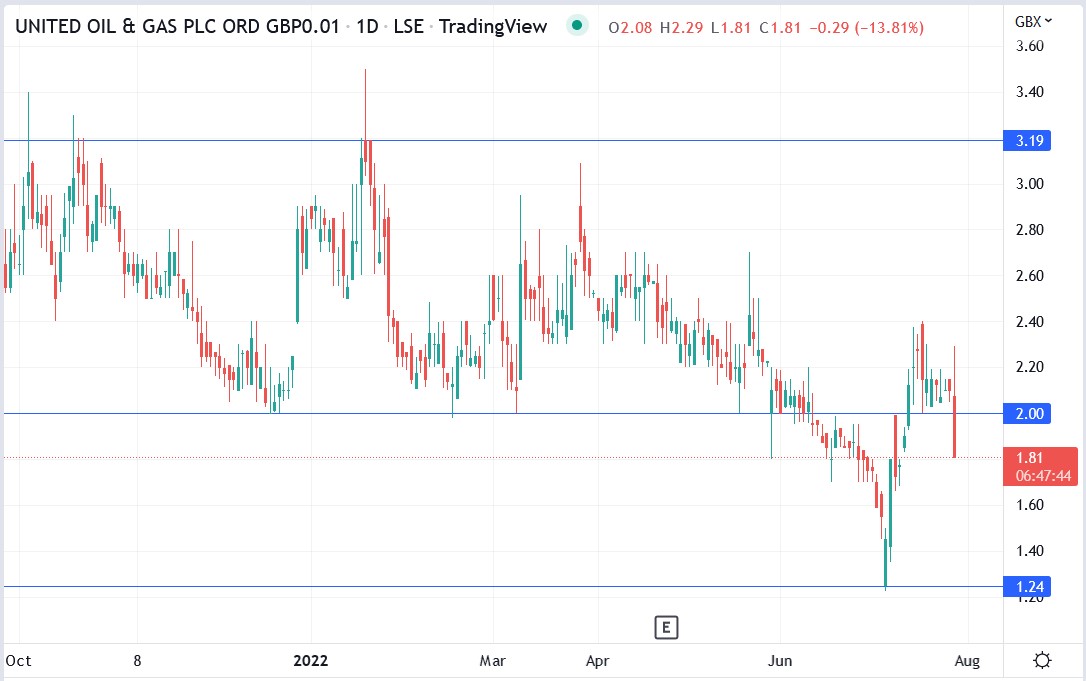Image resolution: width=1086 pixels, height=681 pixels.
Task: Click the 2.20 price axis value
Action: coord(1030,367)
